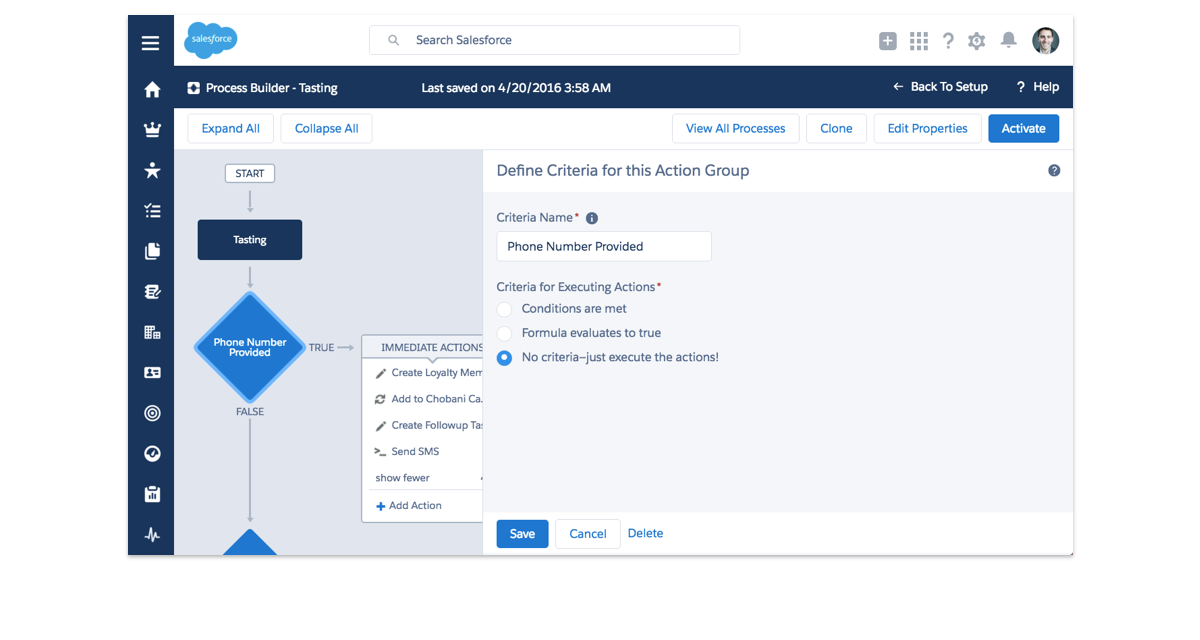Click Collapse All button
Viewport: 1200px width, 640px height.
[326, 128]
